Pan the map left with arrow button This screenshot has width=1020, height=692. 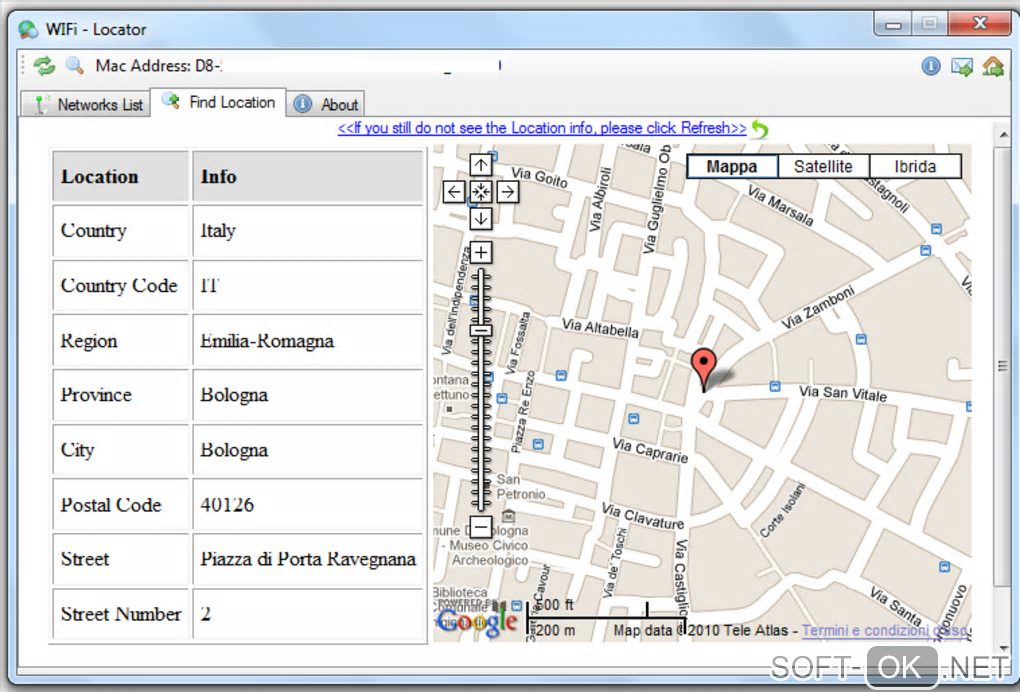click(454, 191)
